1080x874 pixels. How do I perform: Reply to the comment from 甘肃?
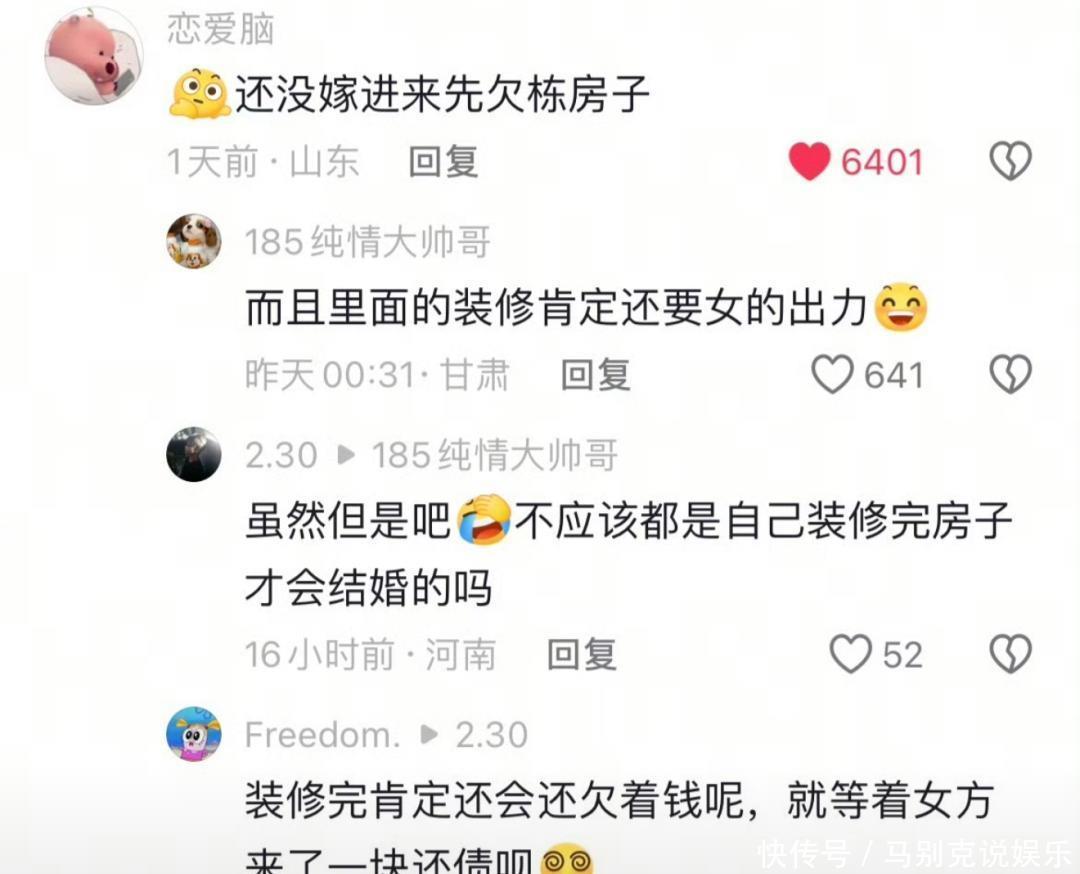point(596,375)
